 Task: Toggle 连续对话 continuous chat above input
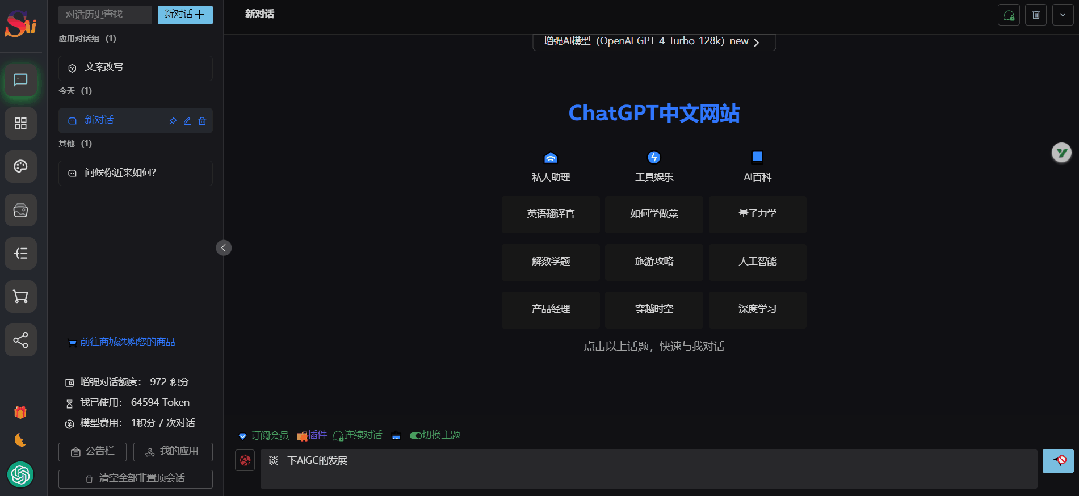pyautogui.click(x=358, y=435)
